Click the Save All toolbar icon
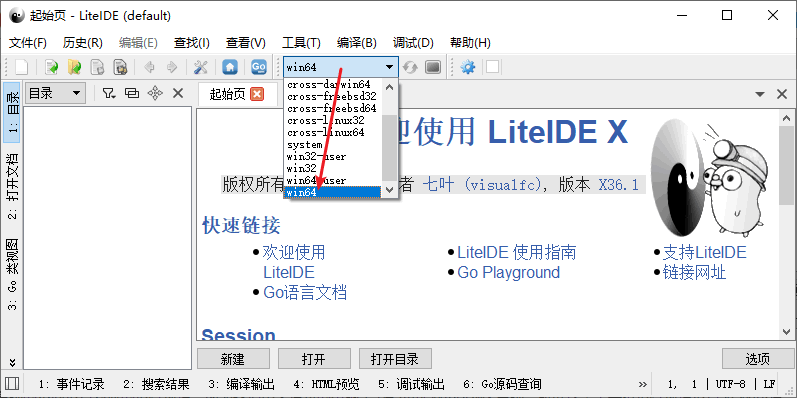797x398 pixels. coord(120,67)
